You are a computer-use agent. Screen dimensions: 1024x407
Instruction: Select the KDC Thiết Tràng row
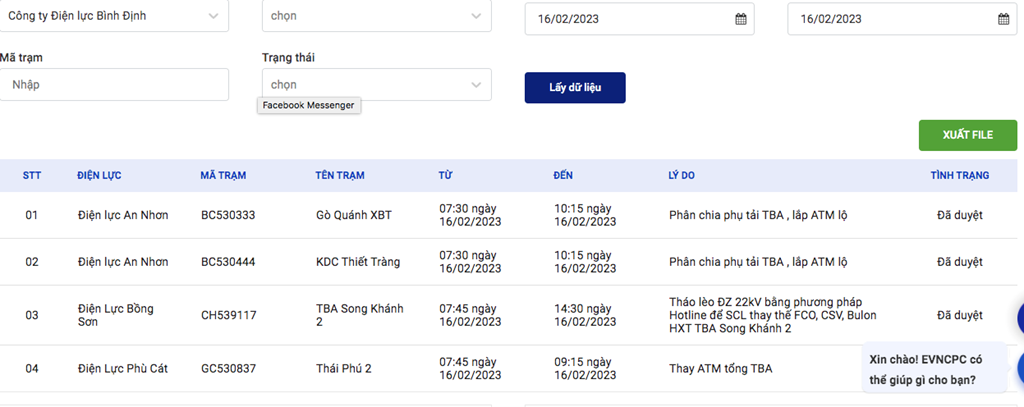(357, 262)
